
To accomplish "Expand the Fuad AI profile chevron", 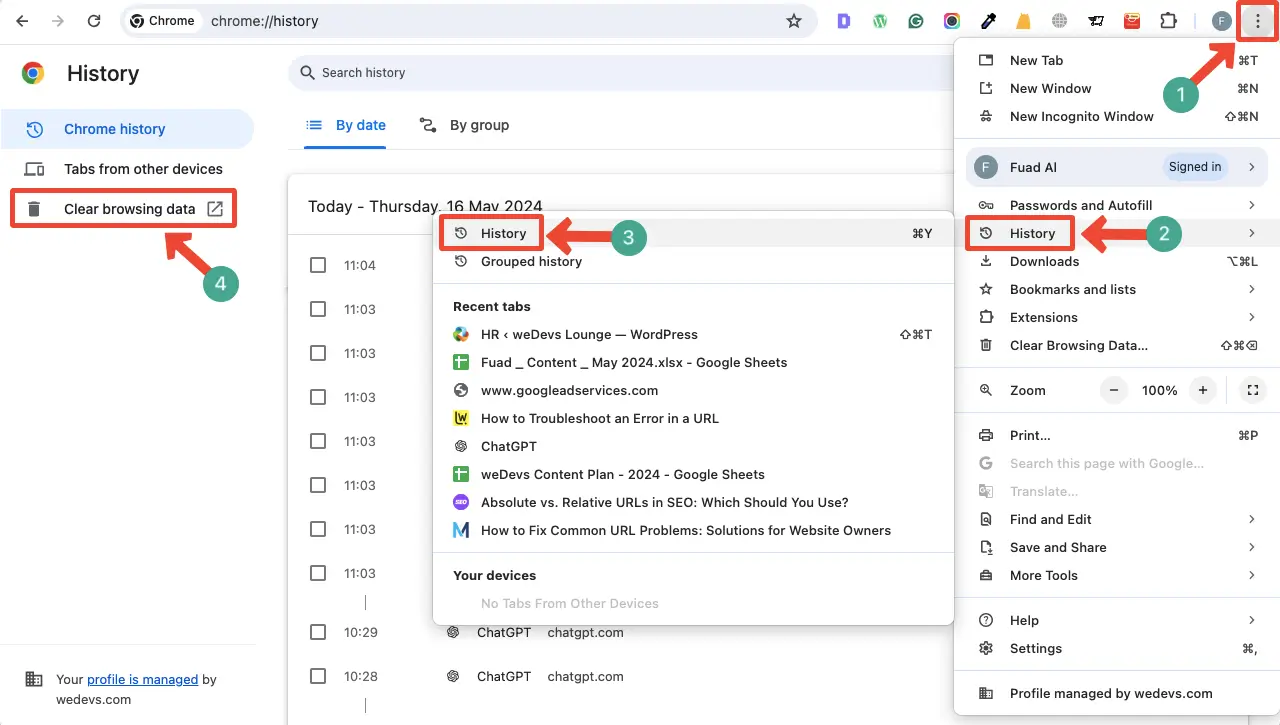I will [x=1251, y=167].
